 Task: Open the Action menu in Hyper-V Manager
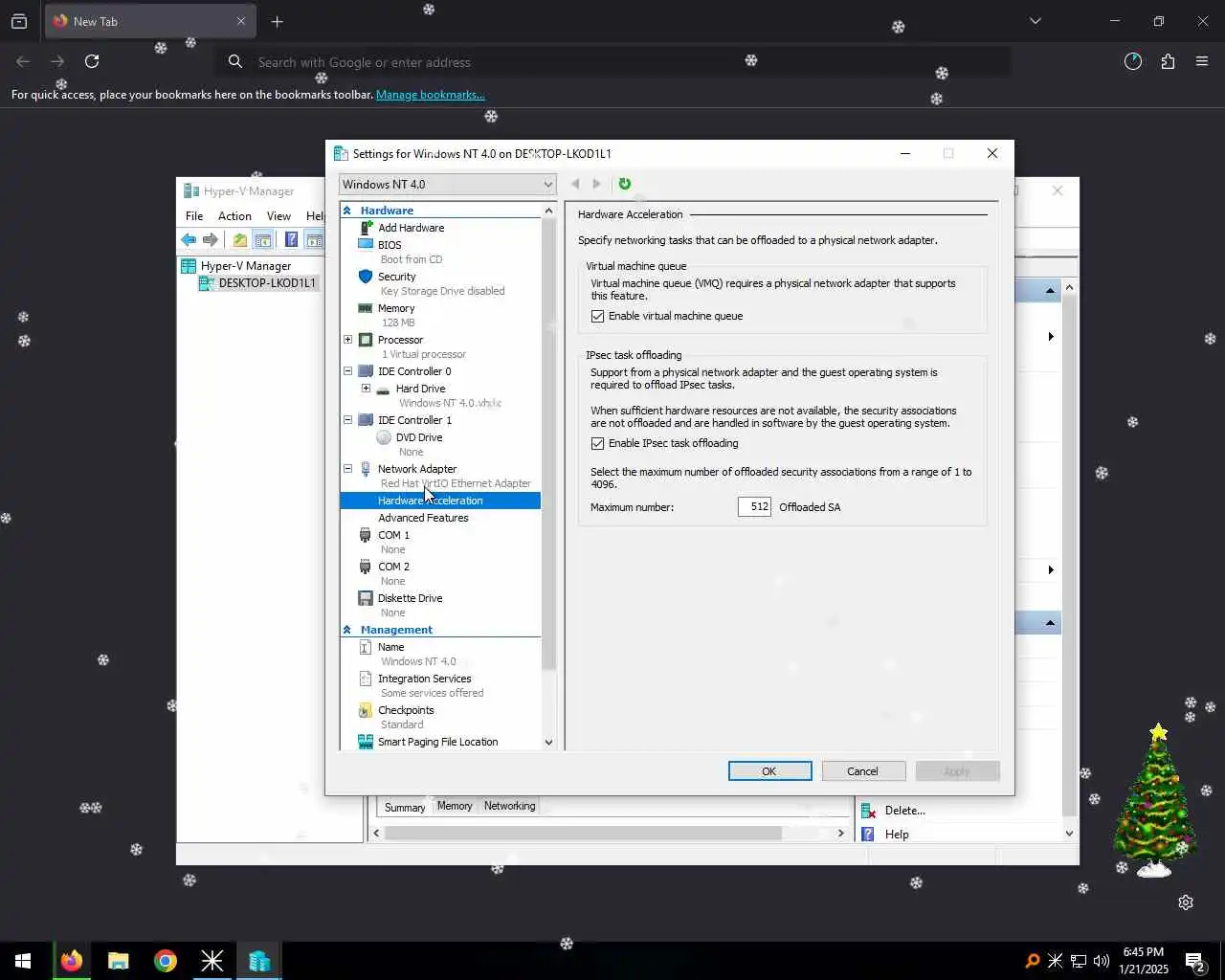pos(234,216)
